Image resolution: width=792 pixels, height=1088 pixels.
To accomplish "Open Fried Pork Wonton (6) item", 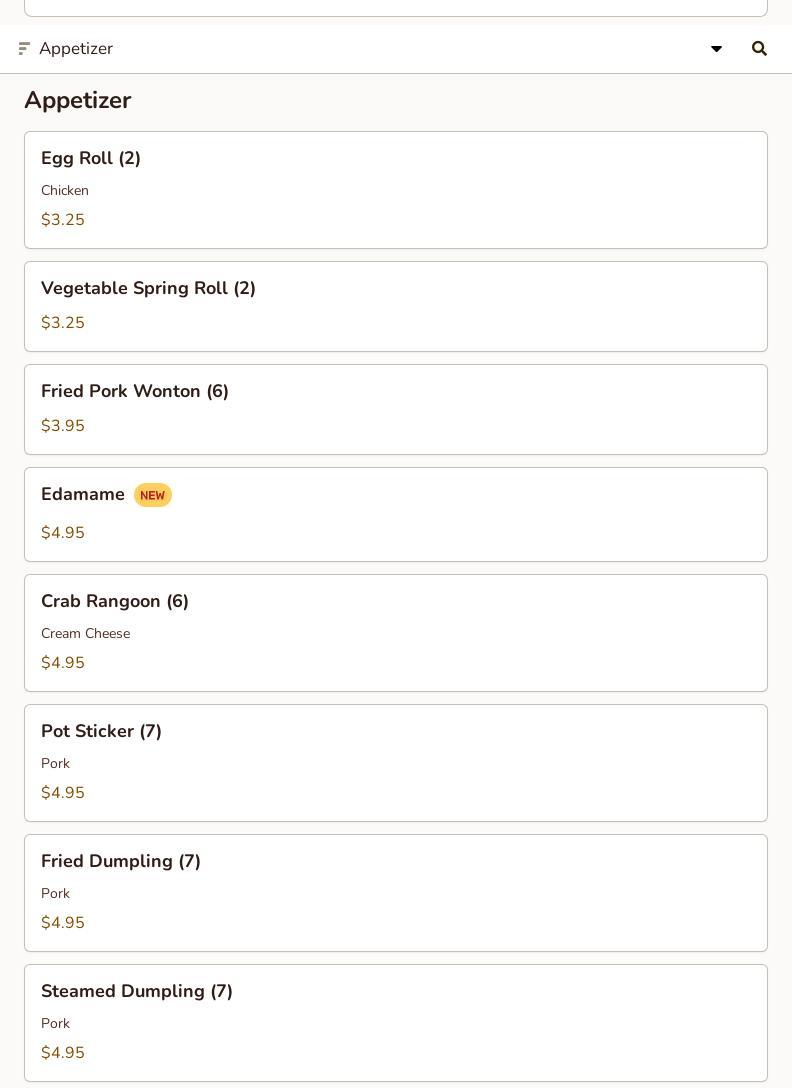I will [x=396, y=409].
